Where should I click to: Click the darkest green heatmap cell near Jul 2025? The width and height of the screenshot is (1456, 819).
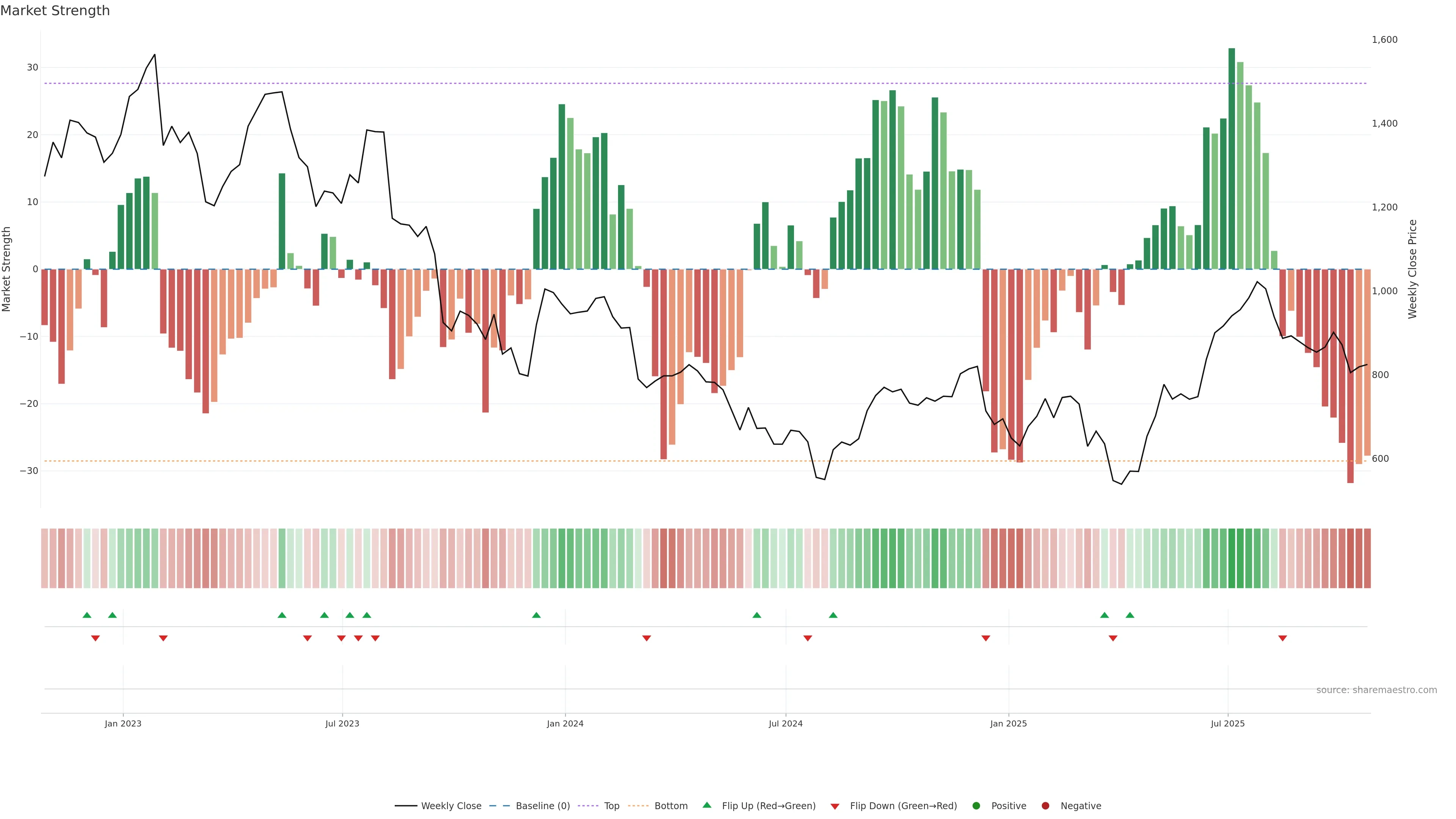(x=1232, y=559)
